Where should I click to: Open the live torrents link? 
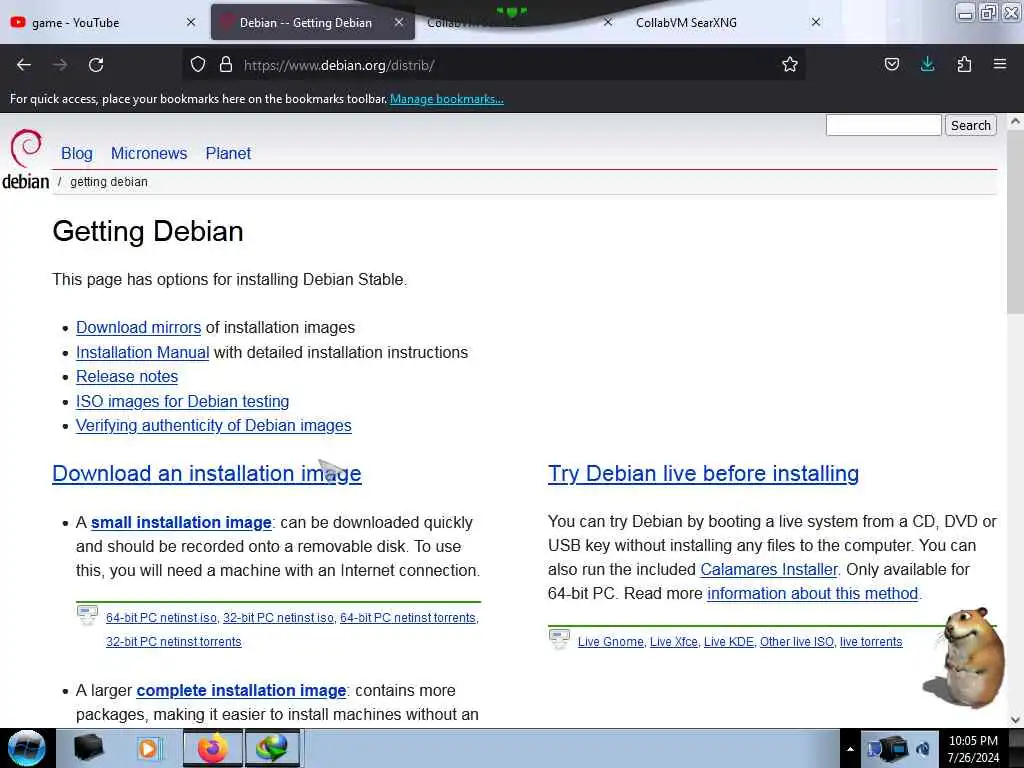pyautogui.click(x=871, y=642)
